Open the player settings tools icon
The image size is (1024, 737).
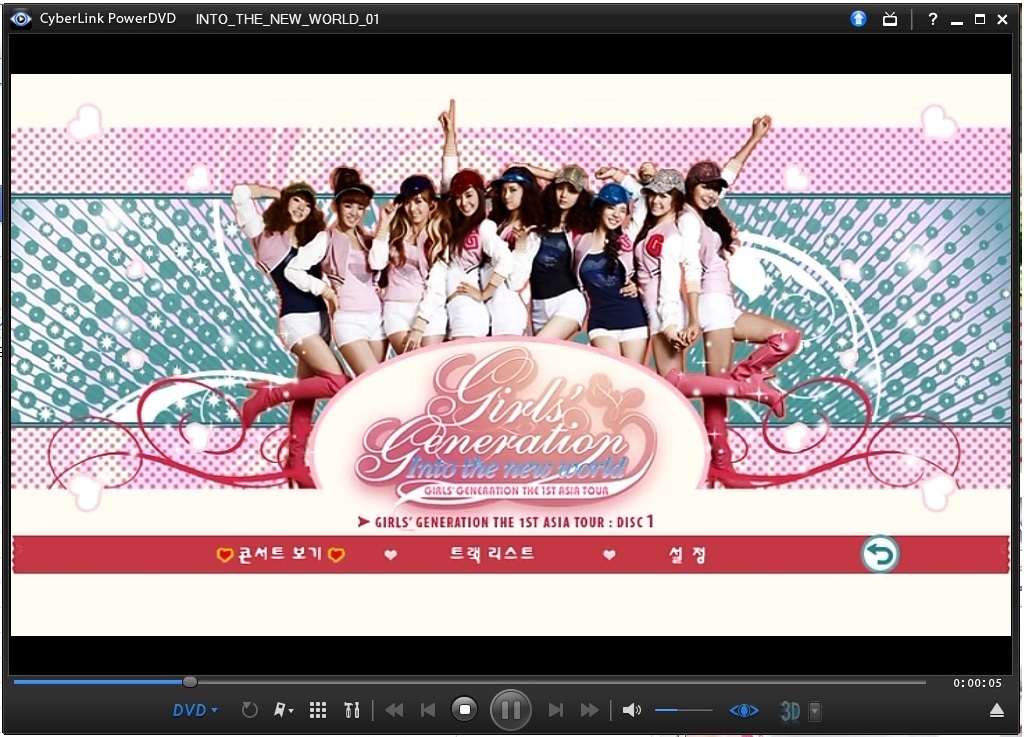(352, 710)
